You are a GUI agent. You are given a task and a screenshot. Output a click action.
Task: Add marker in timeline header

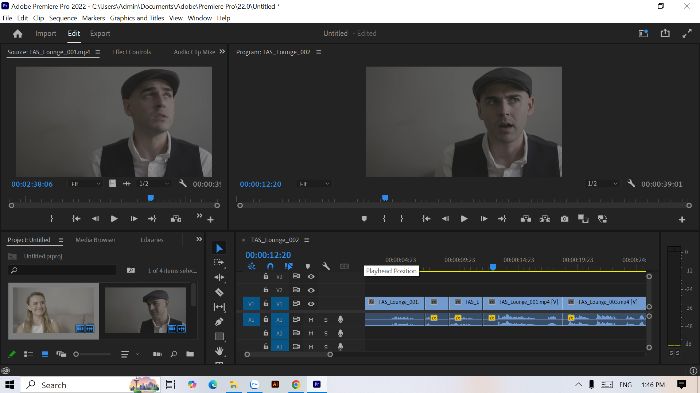pos(308,266)
